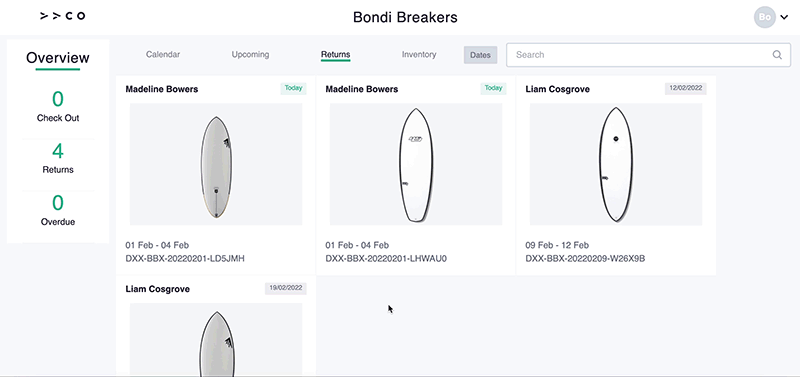The height and width of the screenshot is (377, 800).
Task: Go to the Inventory tab
Action: pyautogui.click(x=419, y=55)
